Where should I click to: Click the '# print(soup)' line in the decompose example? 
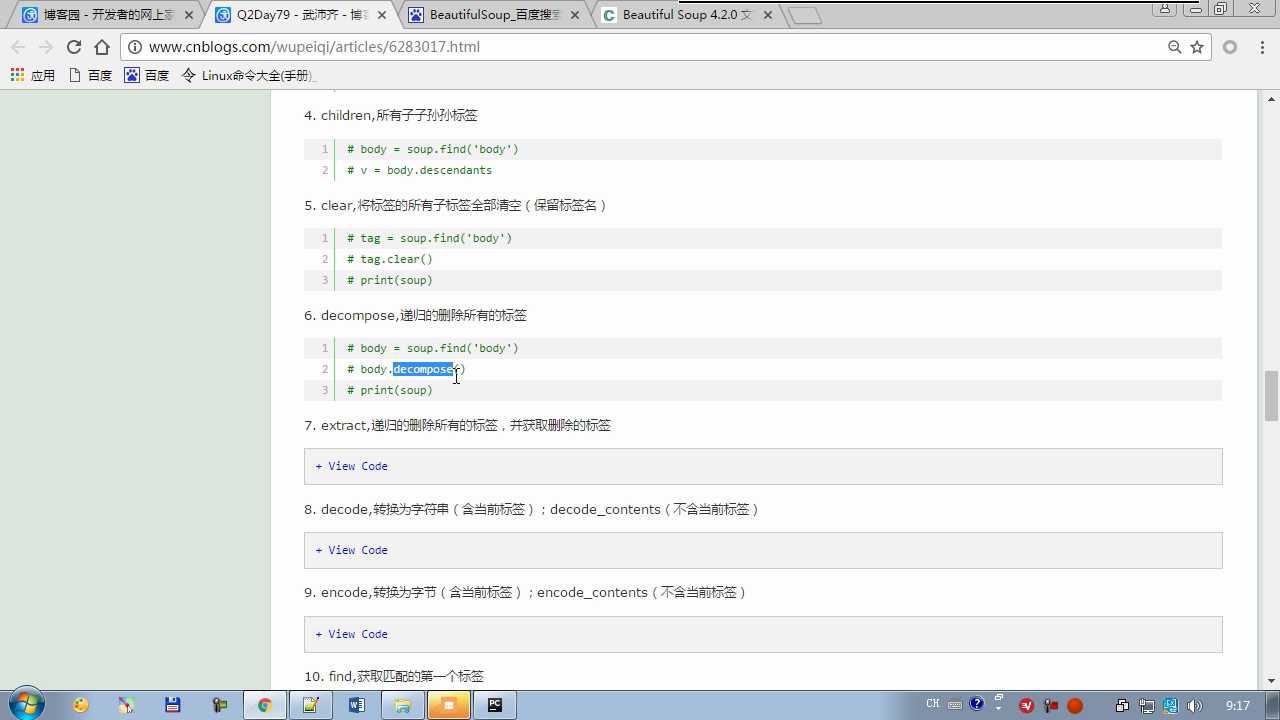[x=390, y=390]
